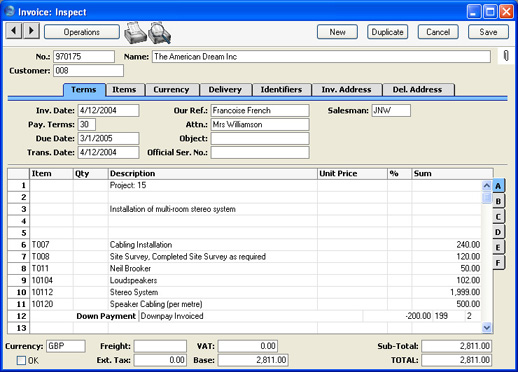Image resolution: width=518 pixels, height=372 pixels.
Task: Click the VAT field
Action: pos(248,346)
